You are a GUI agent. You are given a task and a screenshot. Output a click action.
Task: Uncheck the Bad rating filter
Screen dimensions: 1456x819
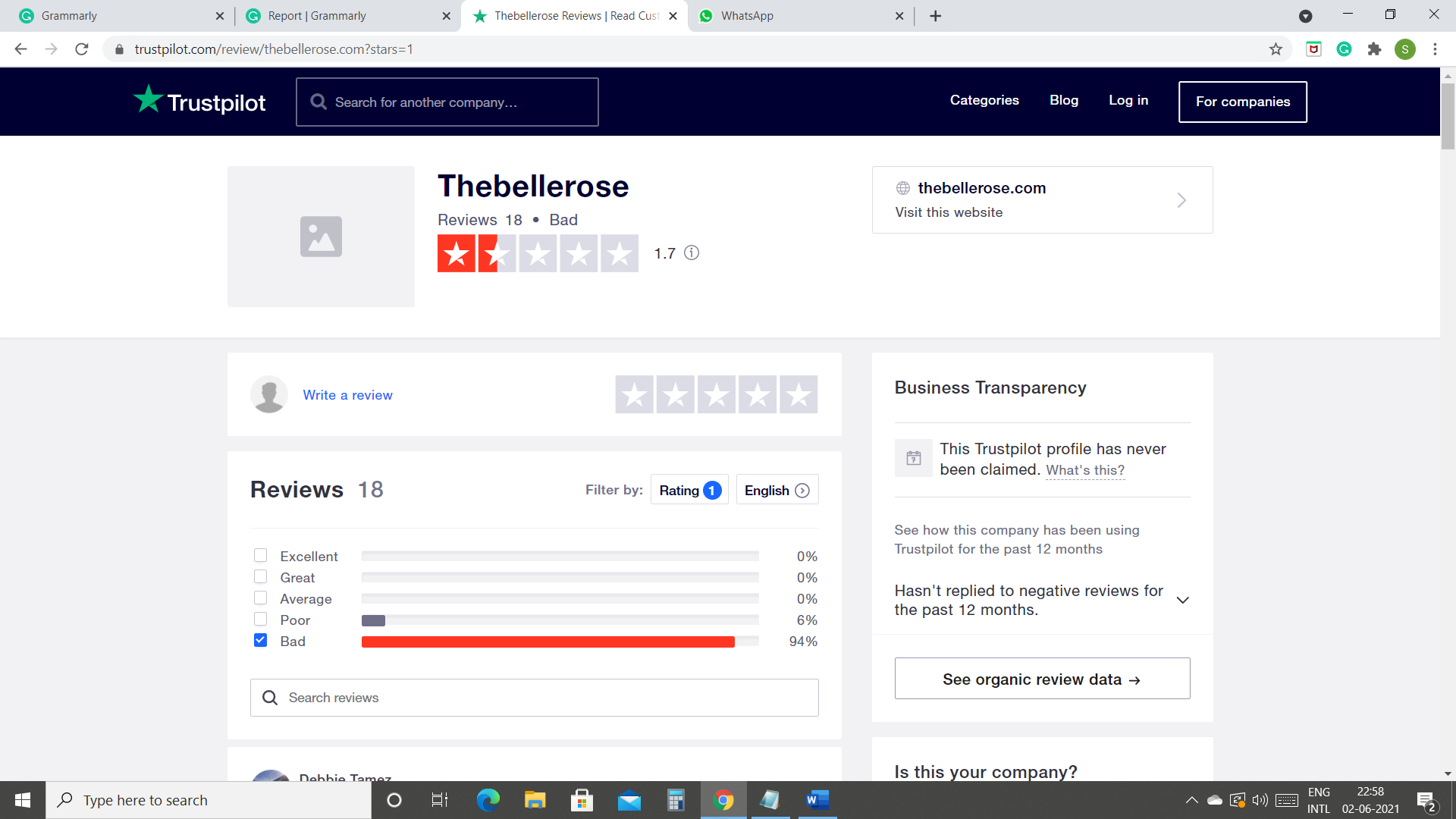(x=260, y=640)
